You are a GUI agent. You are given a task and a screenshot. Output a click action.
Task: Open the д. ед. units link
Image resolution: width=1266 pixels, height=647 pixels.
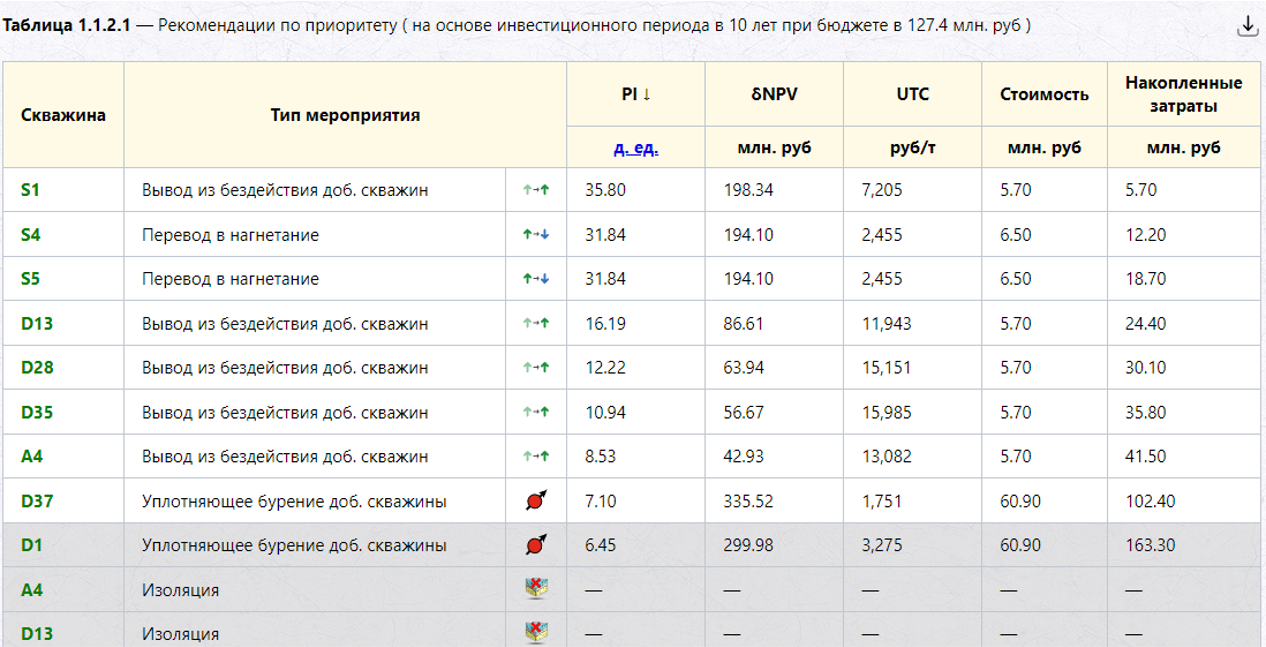tap(636, 148)
